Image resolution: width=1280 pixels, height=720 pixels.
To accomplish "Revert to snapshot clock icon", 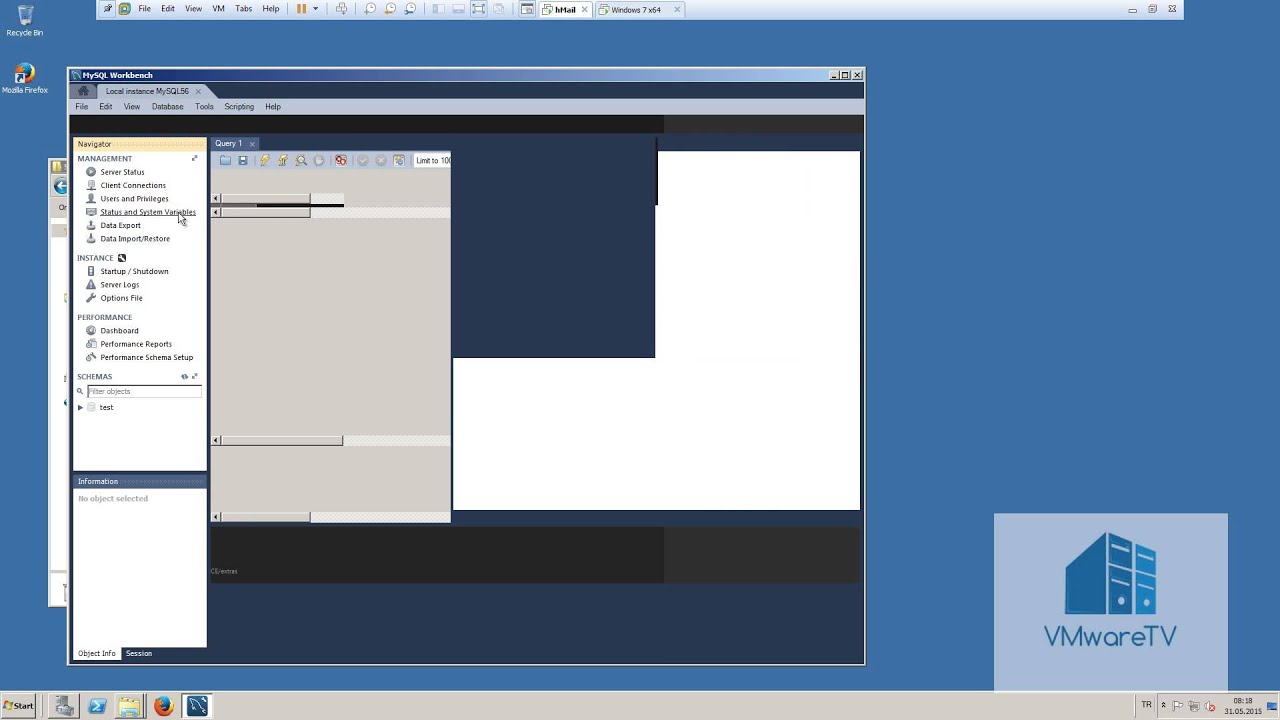I will (x=390, y=9).
